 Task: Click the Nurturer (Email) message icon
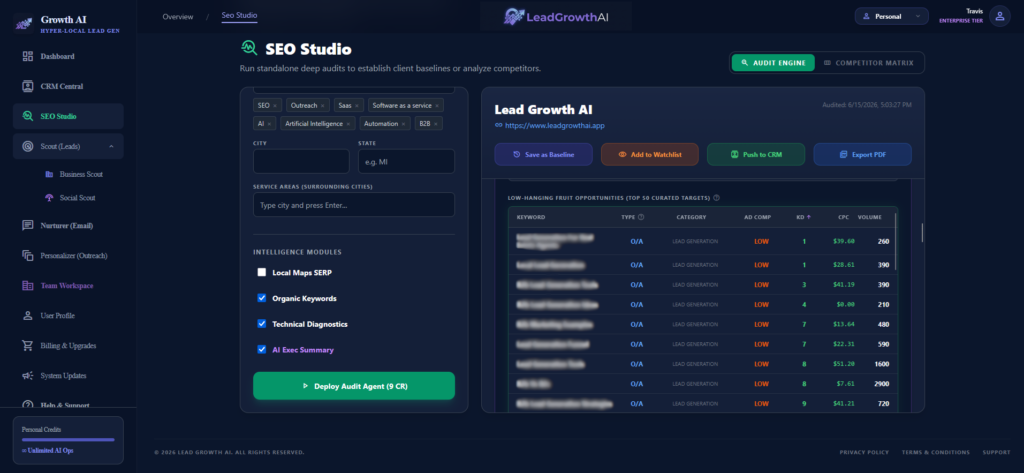[27, 225]
